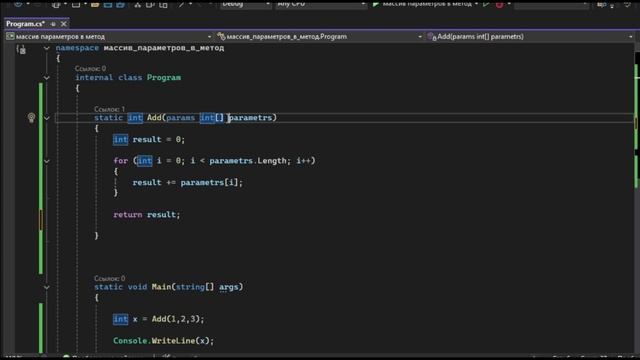Click 'internal' keyword in class declaration

(94, 78)
